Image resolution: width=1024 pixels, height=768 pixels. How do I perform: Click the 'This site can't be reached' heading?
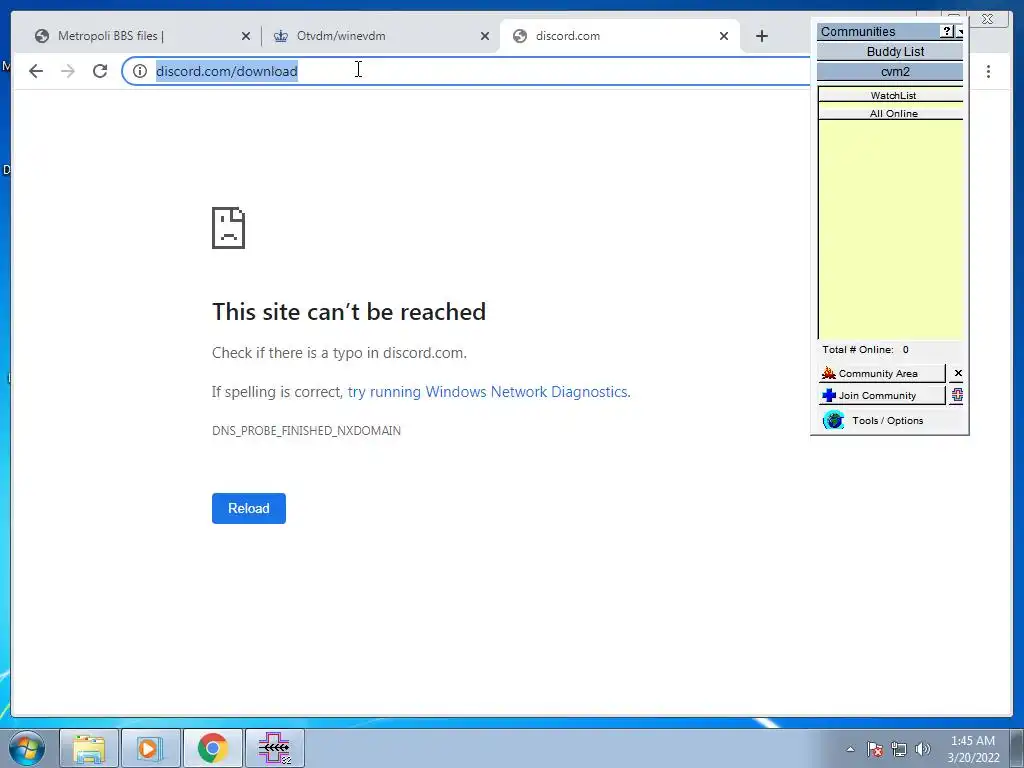349,312
